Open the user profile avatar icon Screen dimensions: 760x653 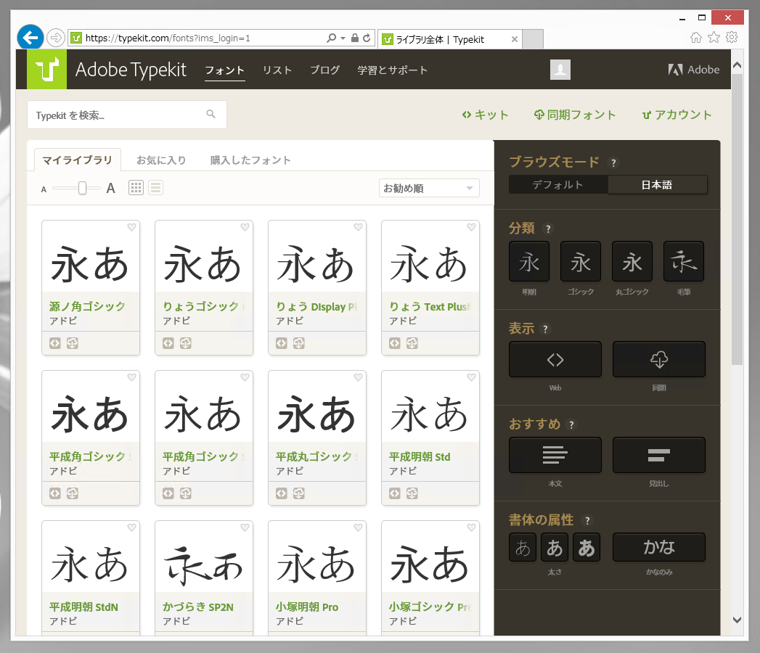(560, 70)
